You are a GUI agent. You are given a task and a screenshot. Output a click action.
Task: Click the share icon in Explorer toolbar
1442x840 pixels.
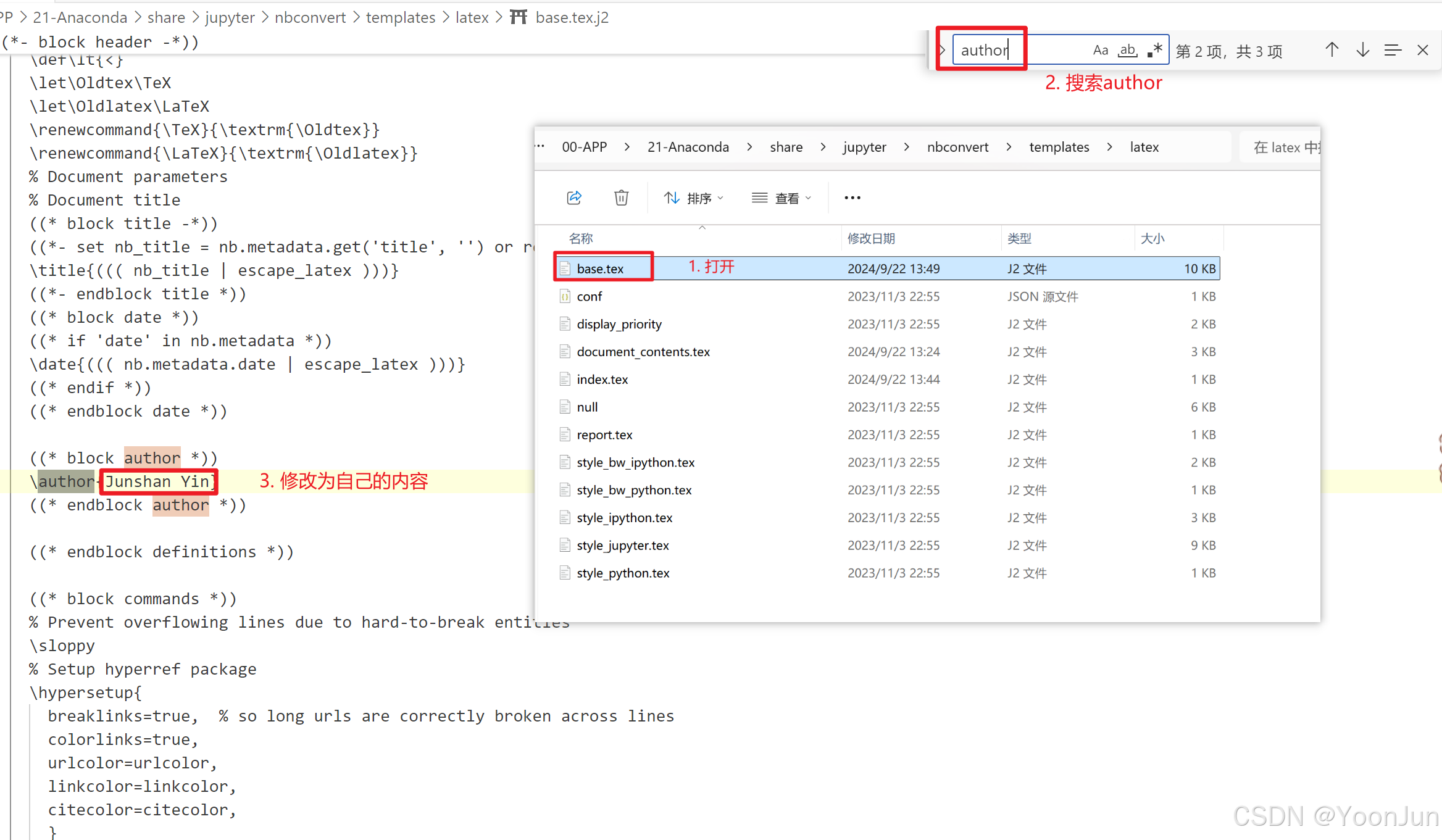574,198
